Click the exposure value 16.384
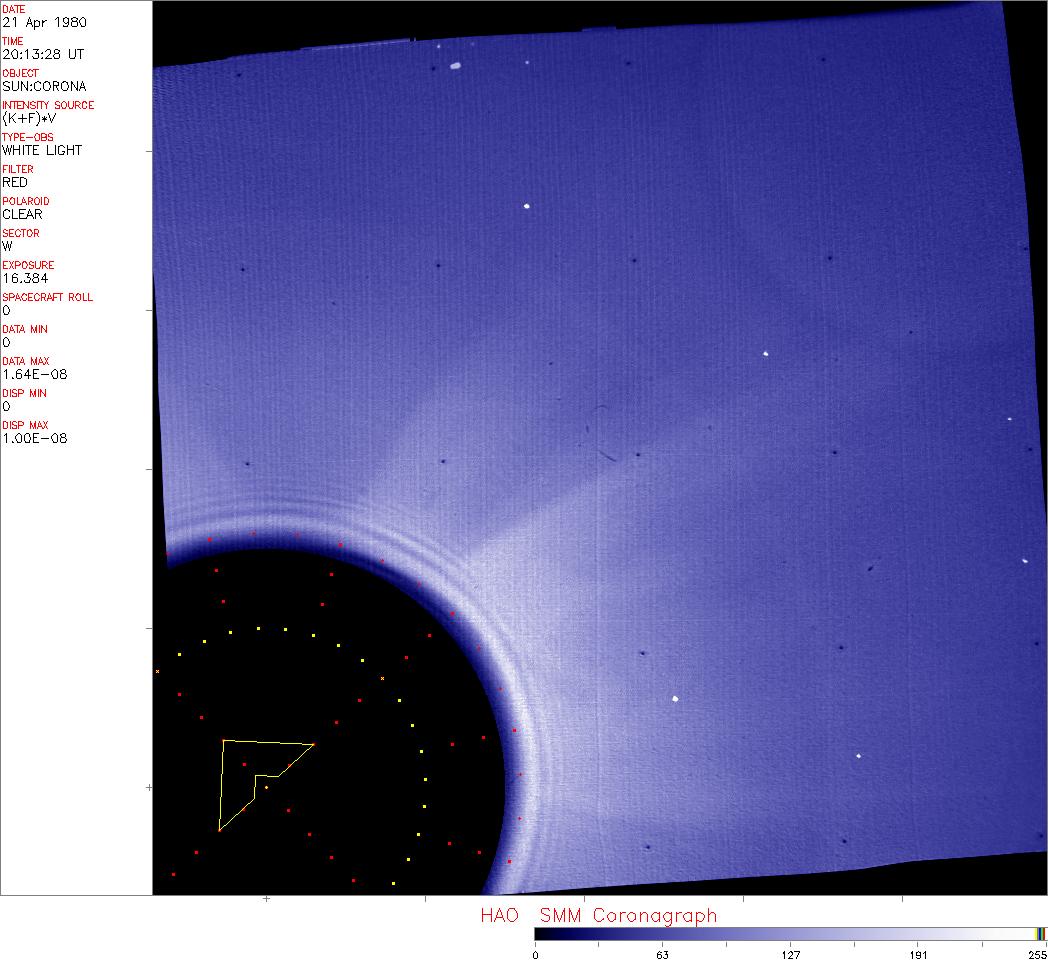Image resolution: width=1048 pixels, height=960 pixels. (25, 278)
